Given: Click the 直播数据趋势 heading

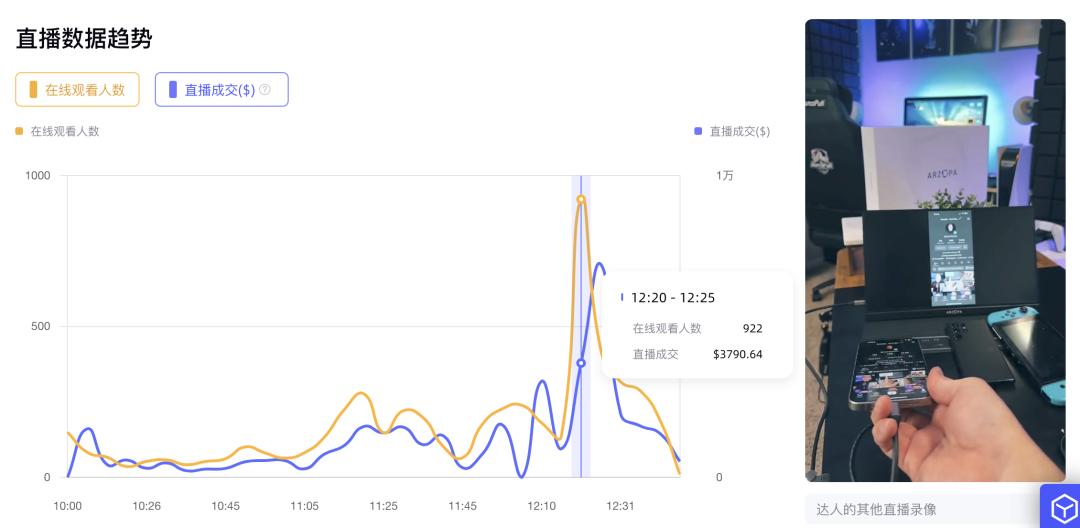Looking at the screenshot, I should pos(84,39).
